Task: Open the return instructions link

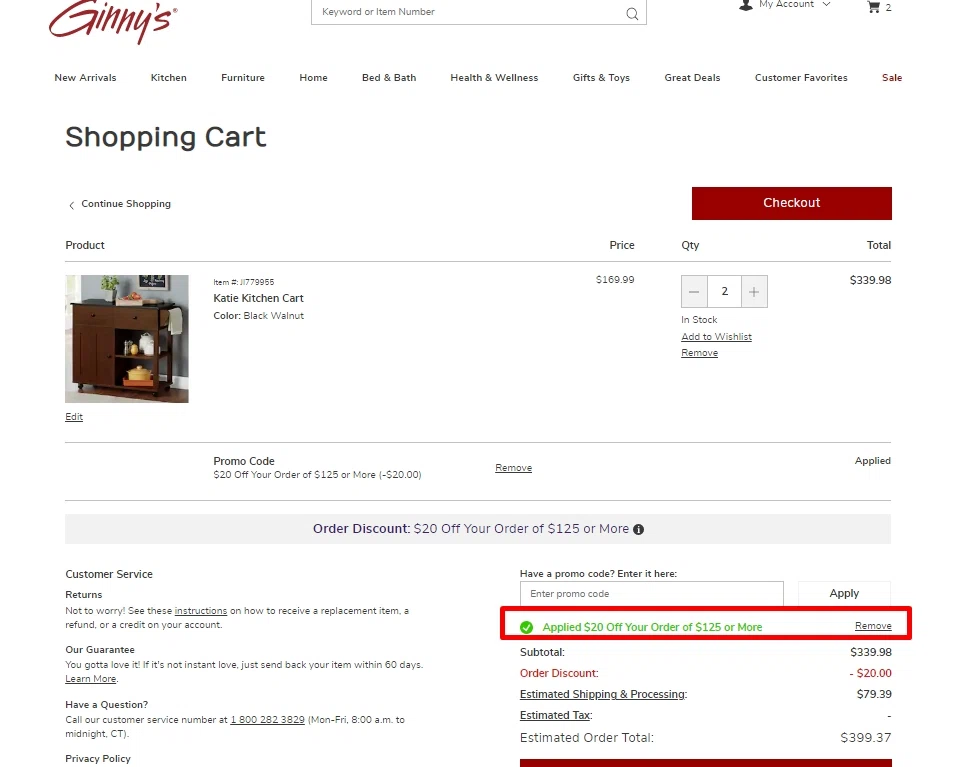Action: tap(201, 611)
